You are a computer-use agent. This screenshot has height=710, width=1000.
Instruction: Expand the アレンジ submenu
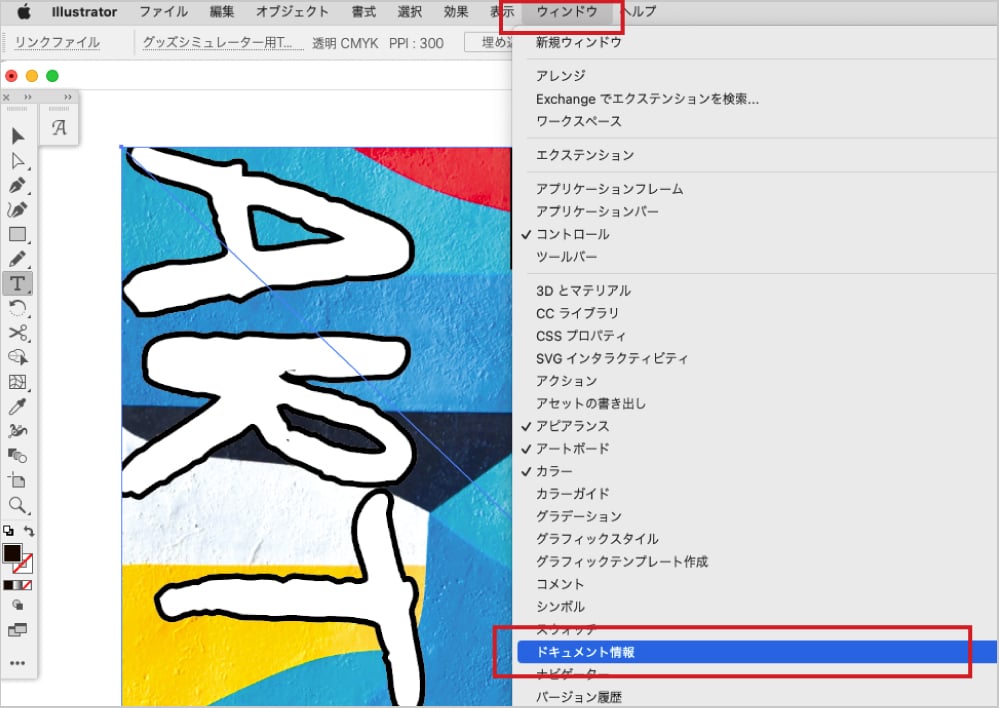[x=560, y=76]
